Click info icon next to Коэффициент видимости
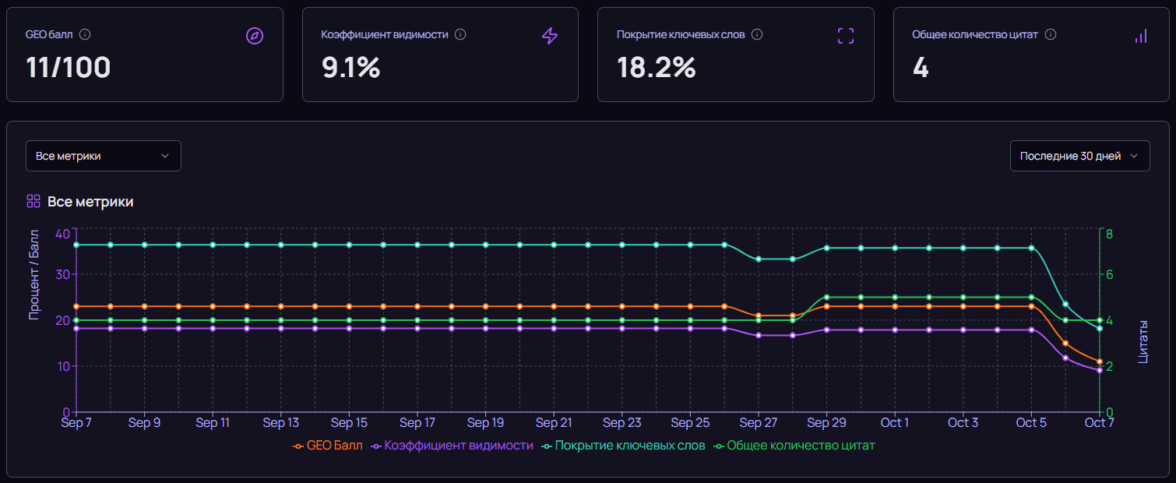The image size is (1176, 483). 460,34
